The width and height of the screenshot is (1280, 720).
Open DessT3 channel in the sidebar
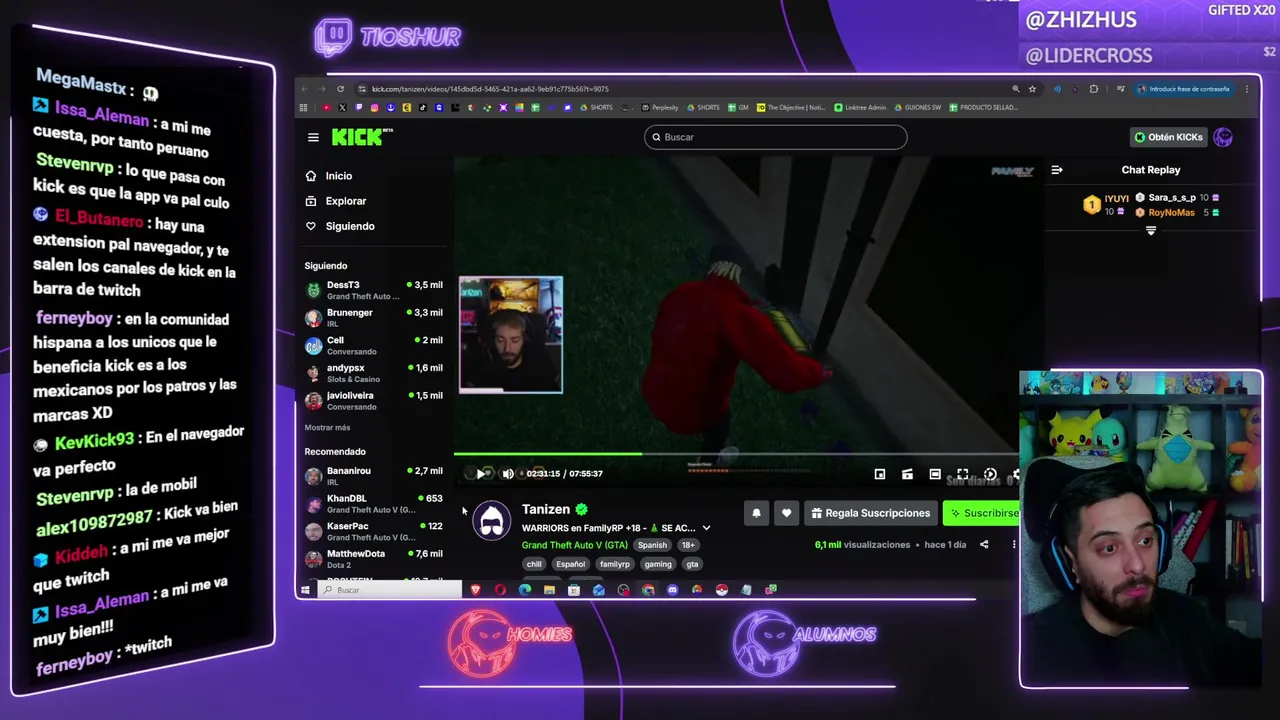[x=374, y=290]
